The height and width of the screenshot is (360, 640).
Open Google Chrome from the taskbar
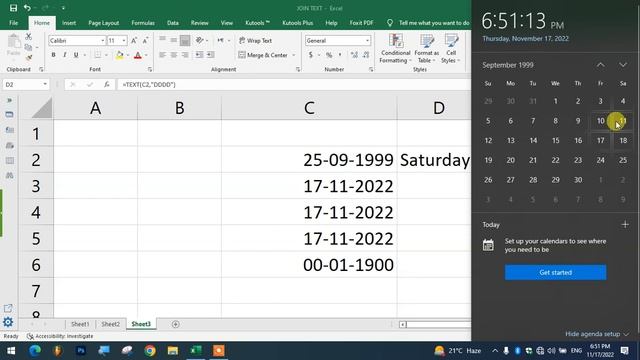tap(150, 351)
